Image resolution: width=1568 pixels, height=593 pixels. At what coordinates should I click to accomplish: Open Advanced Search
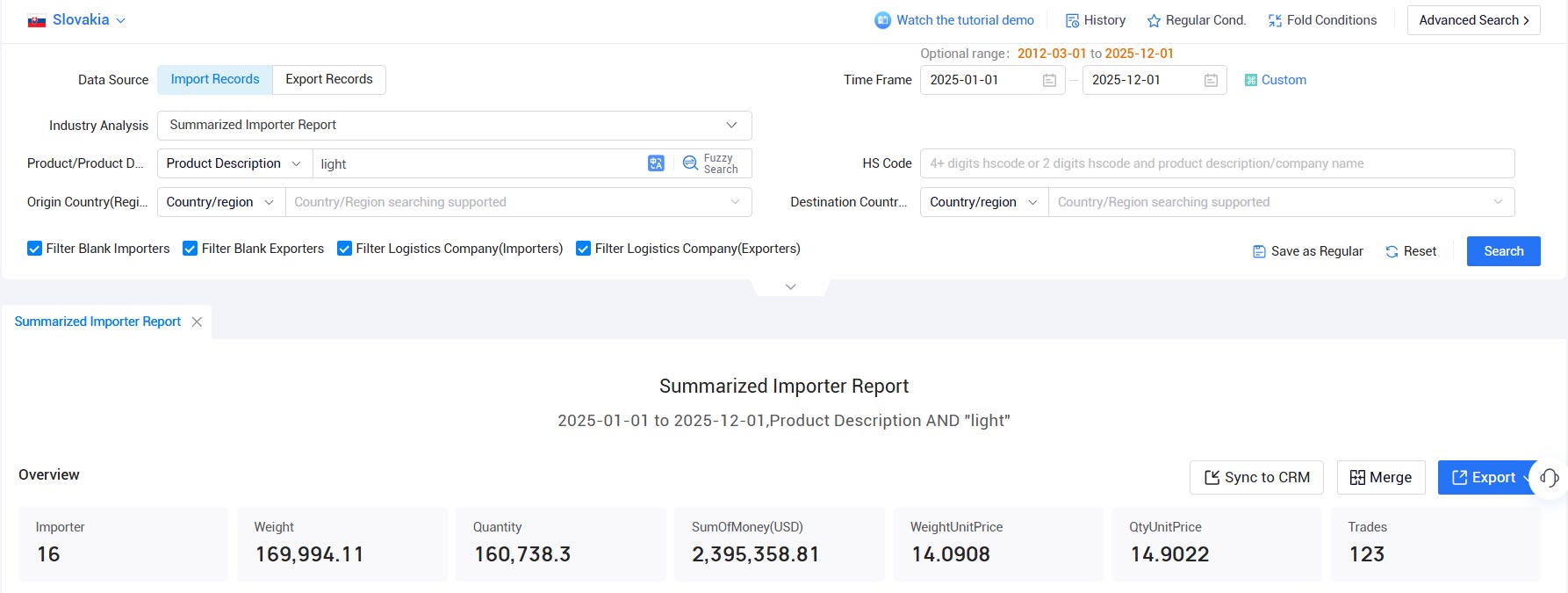pyautogui.click(x=1473, y=20)
